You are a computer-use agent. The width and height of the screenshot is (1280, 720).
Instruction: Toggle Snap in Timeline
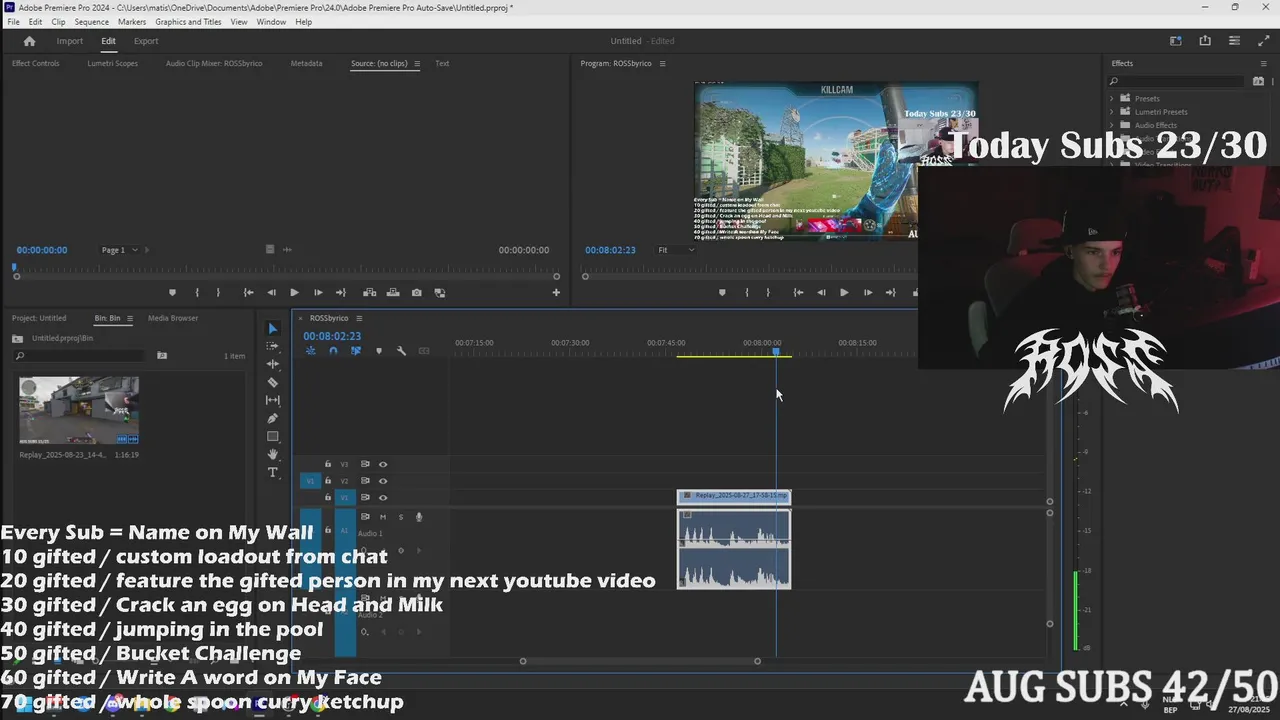[333, 351]
